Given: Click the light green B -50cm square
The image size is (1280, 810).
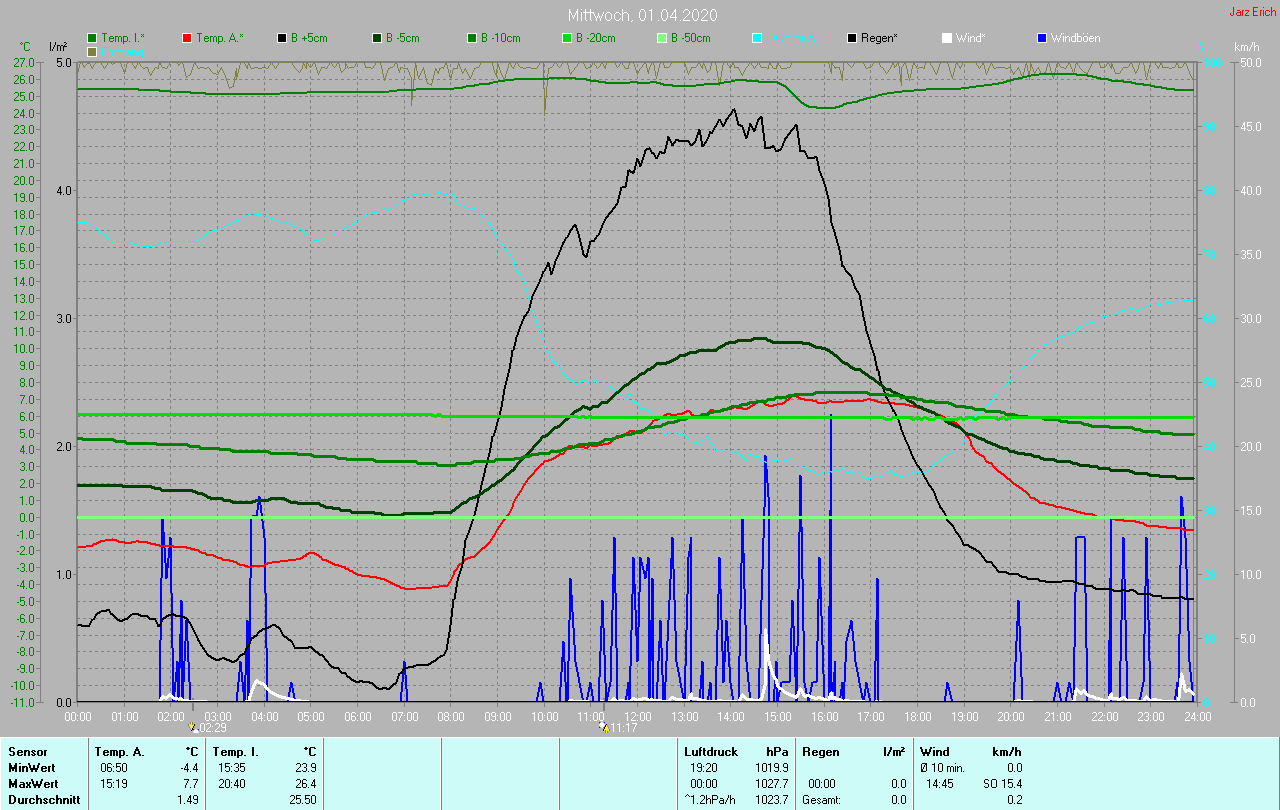Looking at the screenshot, I should click(x=662, y=38).
